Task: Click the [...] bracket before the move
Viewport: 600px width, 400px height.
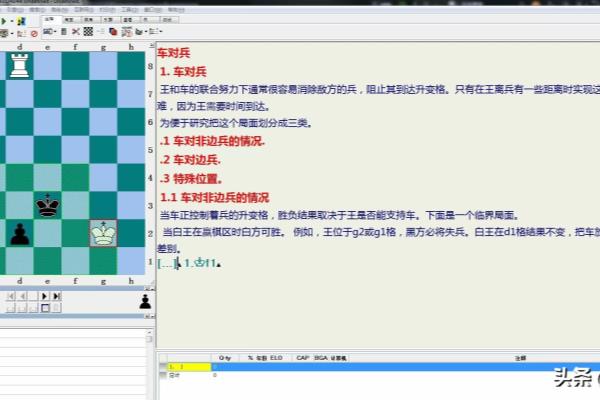Action: tap(168, 263)
